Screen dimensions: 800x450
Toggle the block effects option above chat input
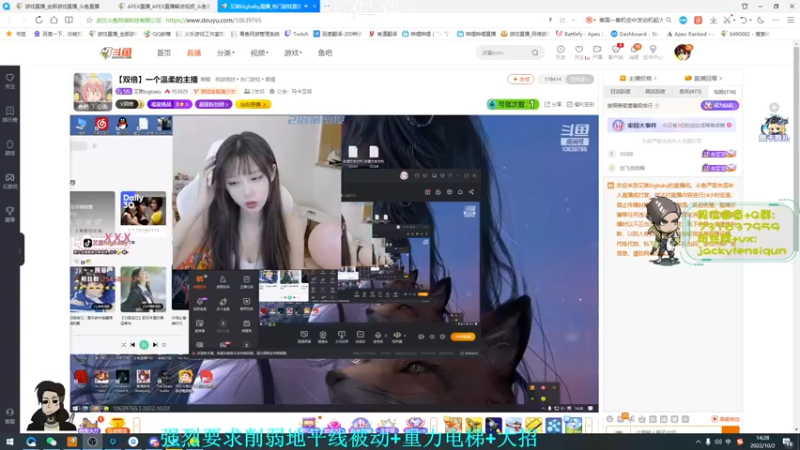coord(726,419)
